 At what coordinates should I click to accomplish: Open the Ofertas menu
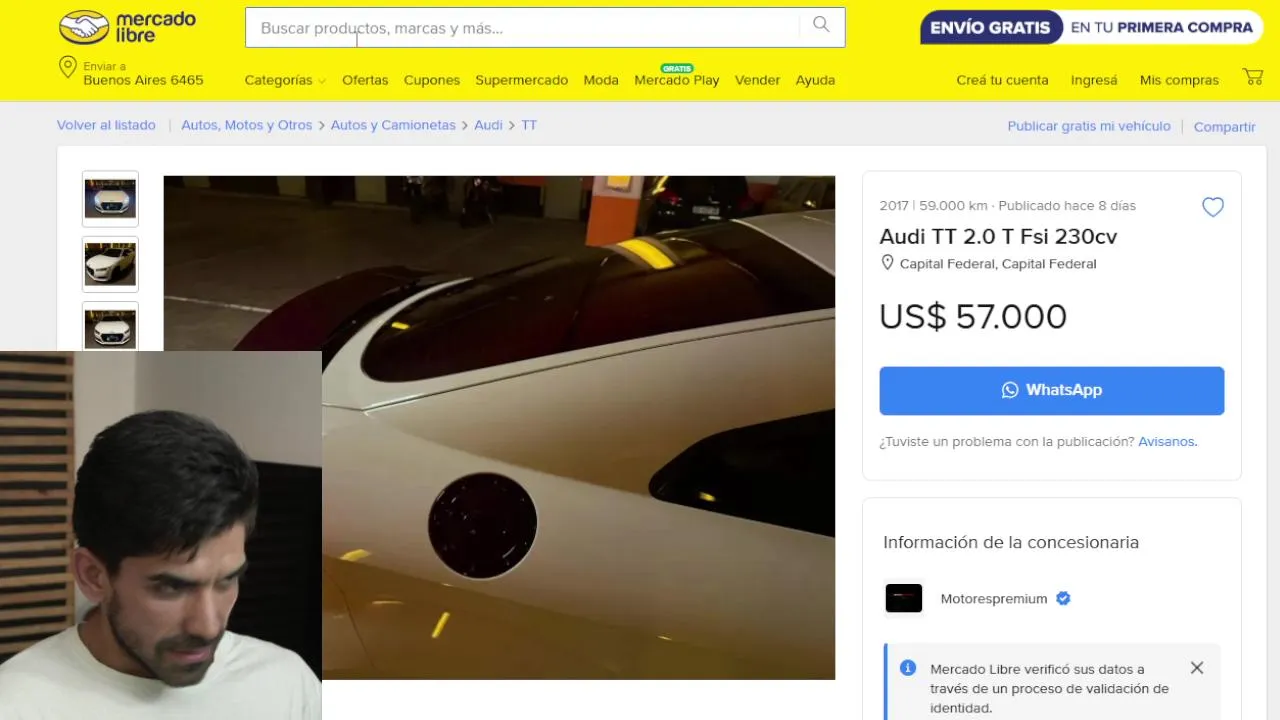(x=365, y=80)
